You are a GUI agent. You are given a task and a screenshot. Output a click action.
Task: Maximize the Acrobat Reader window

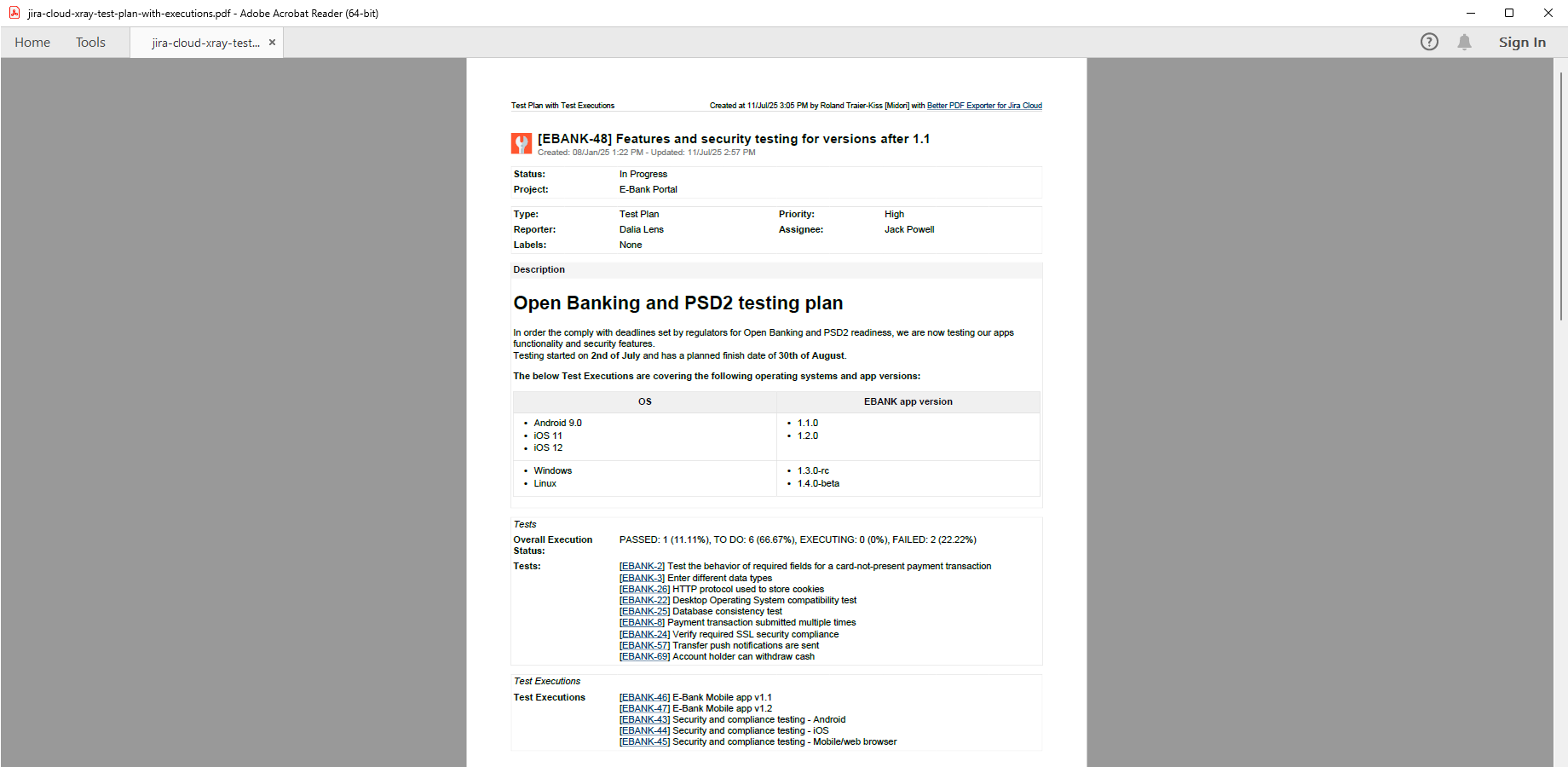click(1509, 13)
